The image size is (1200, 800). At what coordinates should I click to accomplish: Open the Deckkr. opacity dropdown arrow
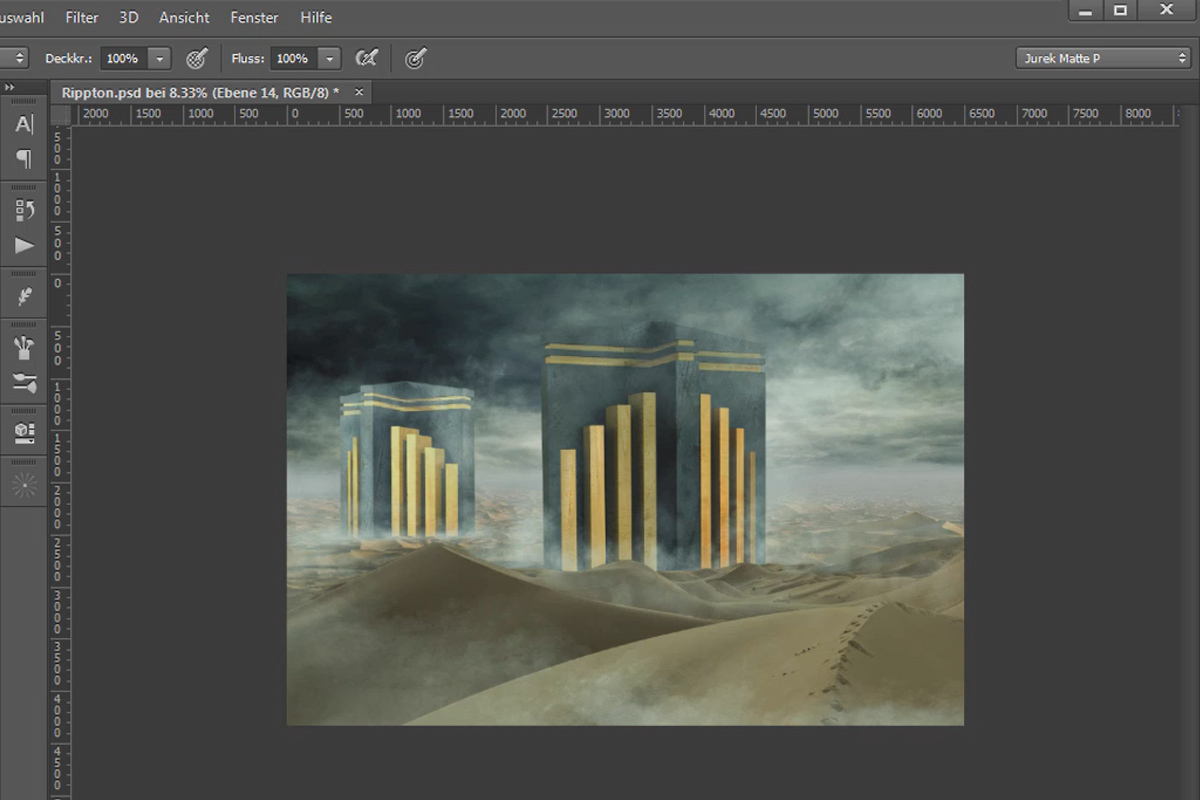160,58
